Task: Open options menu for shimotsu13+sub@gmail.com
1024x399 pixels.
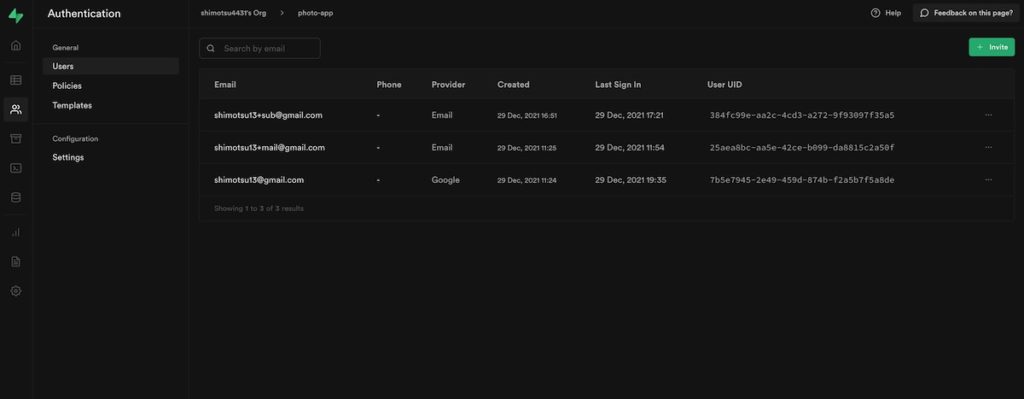Action: 988,115
